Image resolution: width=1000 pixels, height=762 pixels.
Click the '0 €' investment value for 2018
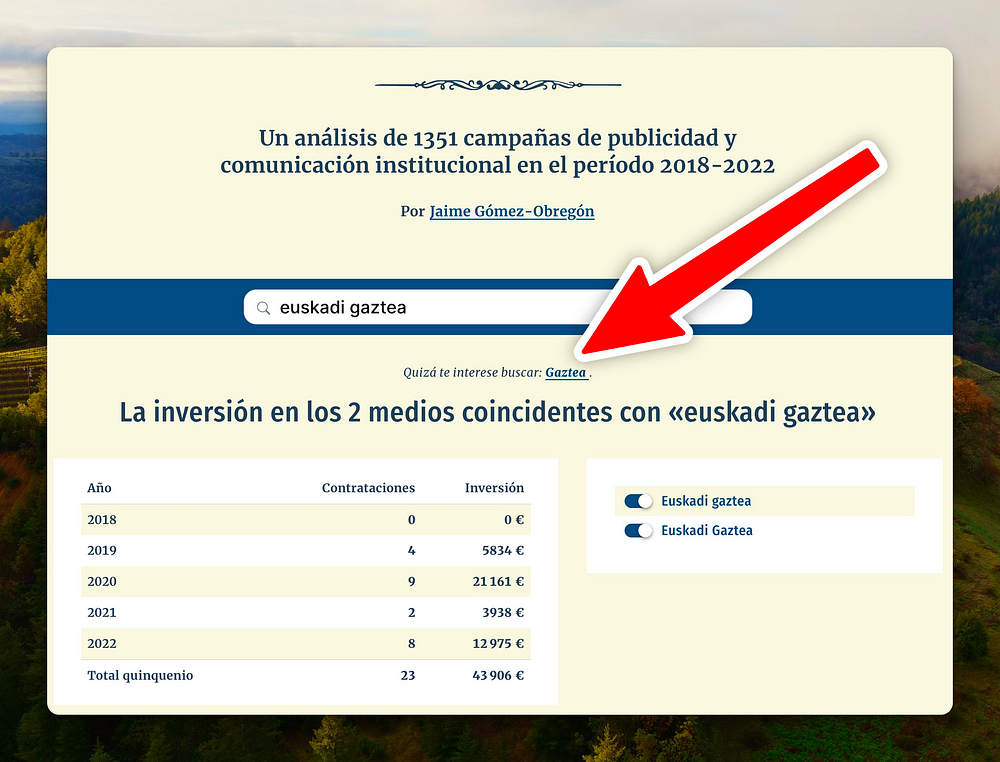pyautogui.click(x=514, y=520)
